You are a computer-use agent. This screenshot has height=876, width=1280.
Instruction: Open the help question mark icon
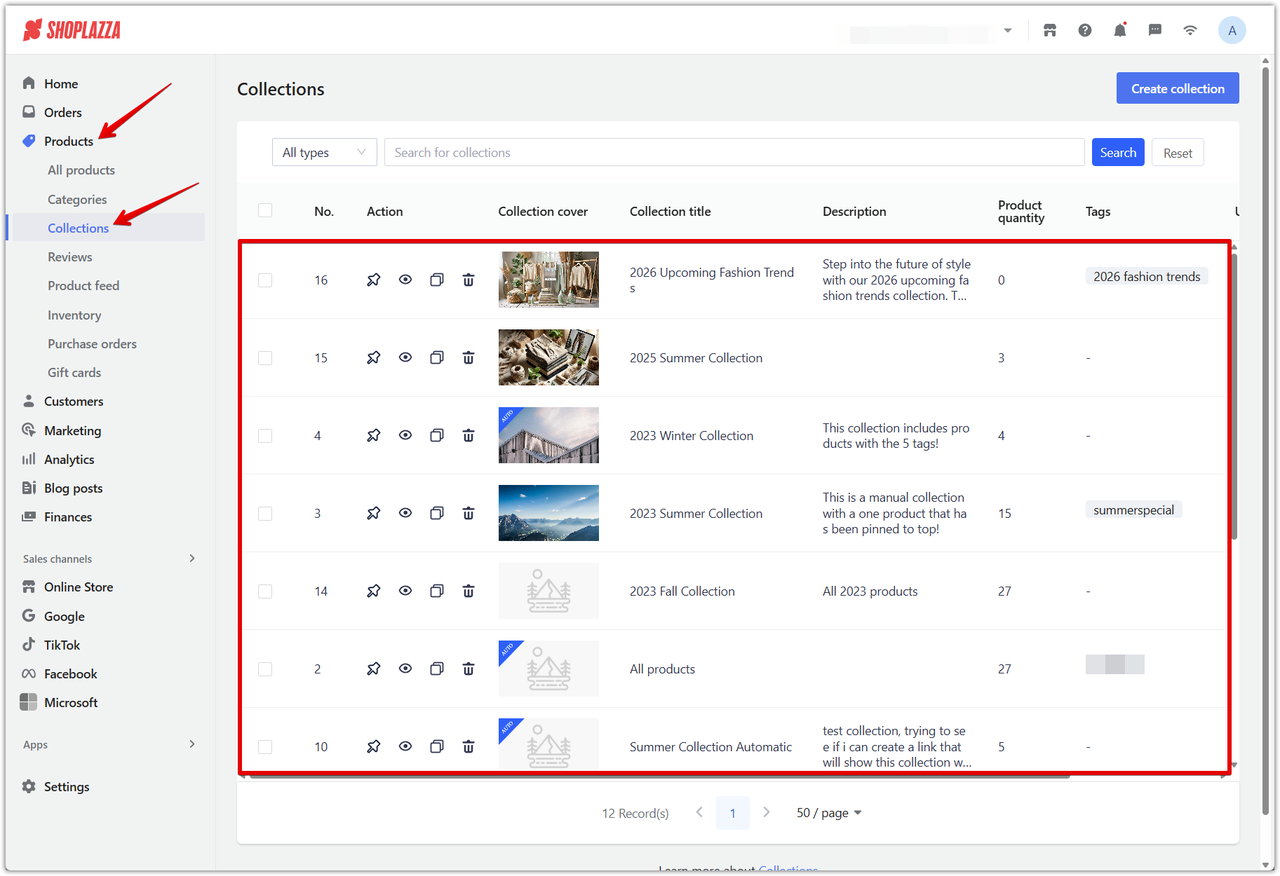coord(1085,30)
